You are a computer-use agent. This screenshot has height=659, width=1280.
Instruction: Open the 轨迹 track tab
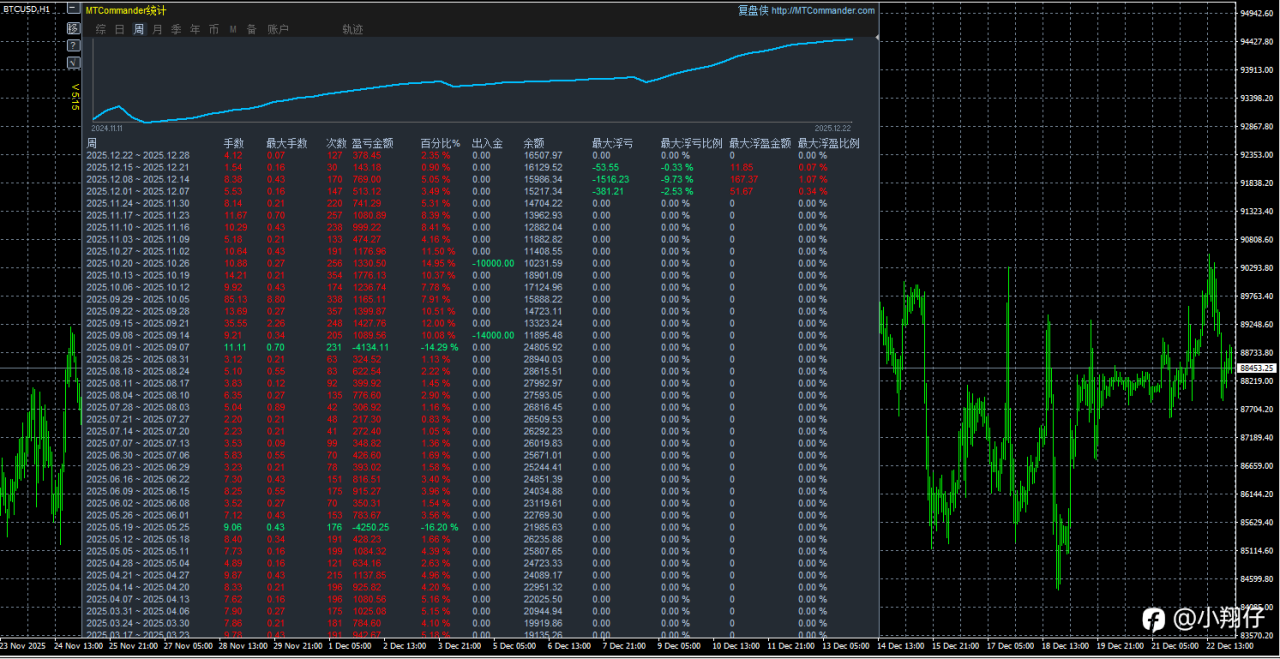(352, 30)
